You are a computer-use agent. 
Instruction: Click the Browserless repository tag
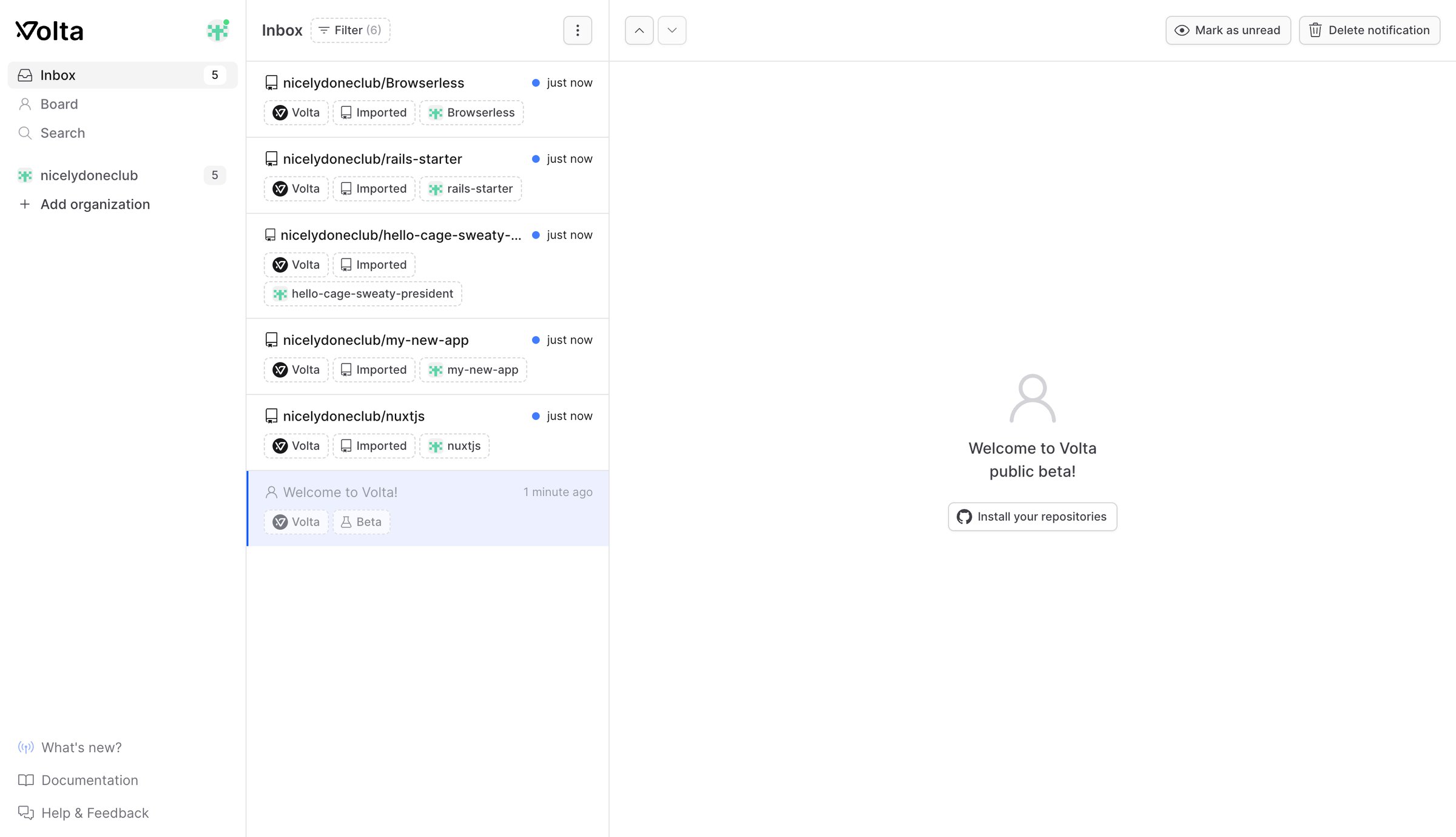point(471,113)
